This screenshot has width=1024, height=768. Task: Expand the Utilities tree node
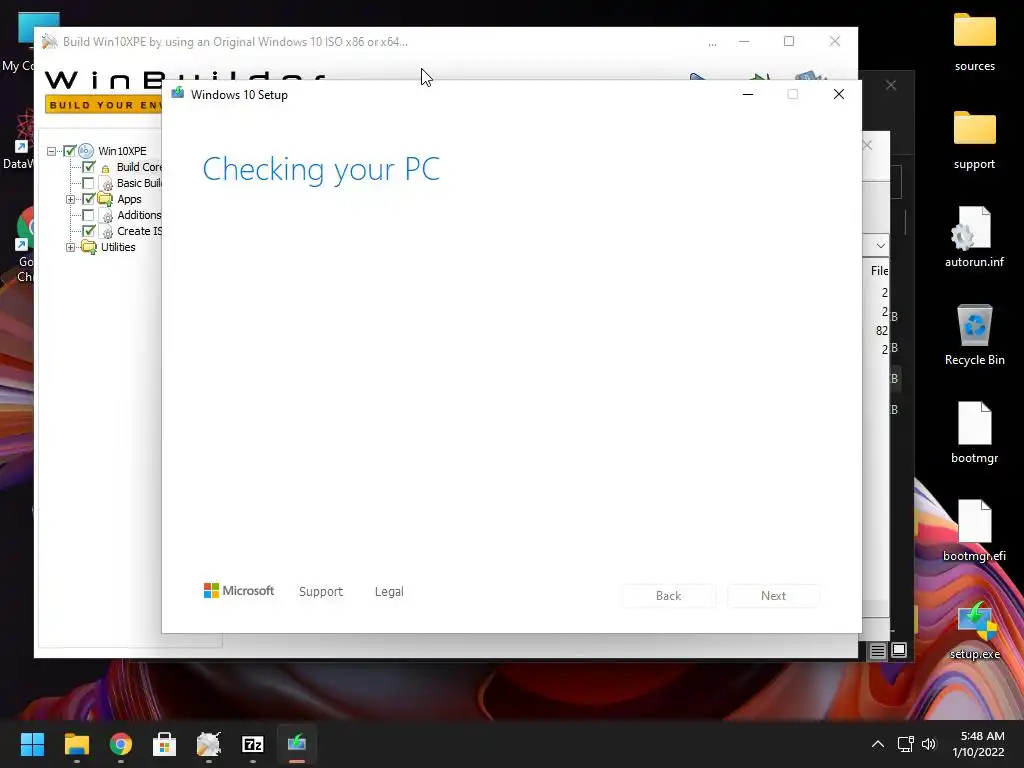point(71,247)
